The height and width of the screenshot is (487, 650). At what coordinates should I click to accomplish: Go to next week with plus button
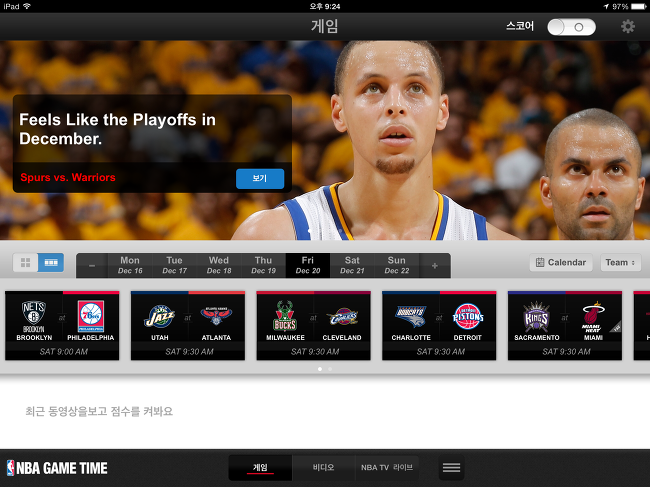coord(435,265)
